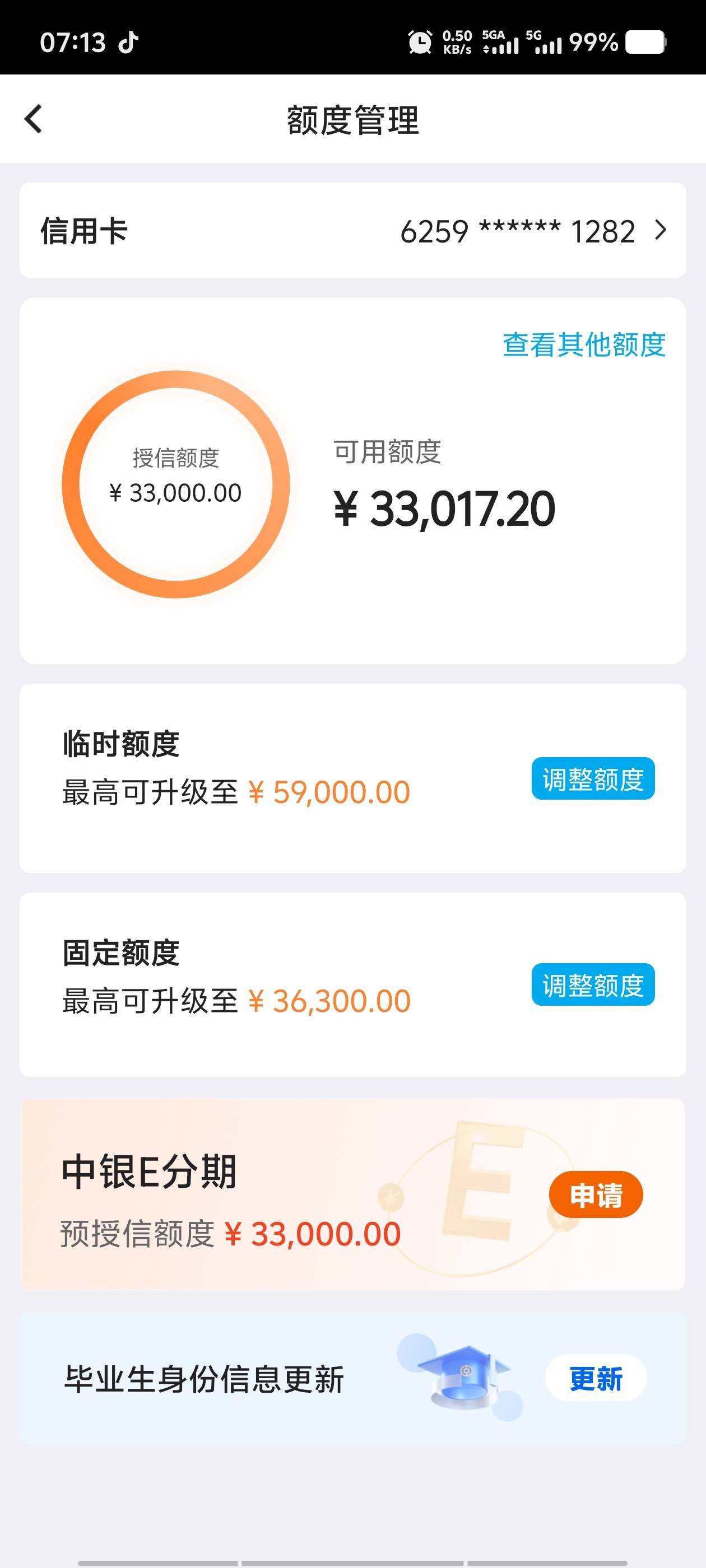Apply for 中银E分期 installment

click(596, 1194)
